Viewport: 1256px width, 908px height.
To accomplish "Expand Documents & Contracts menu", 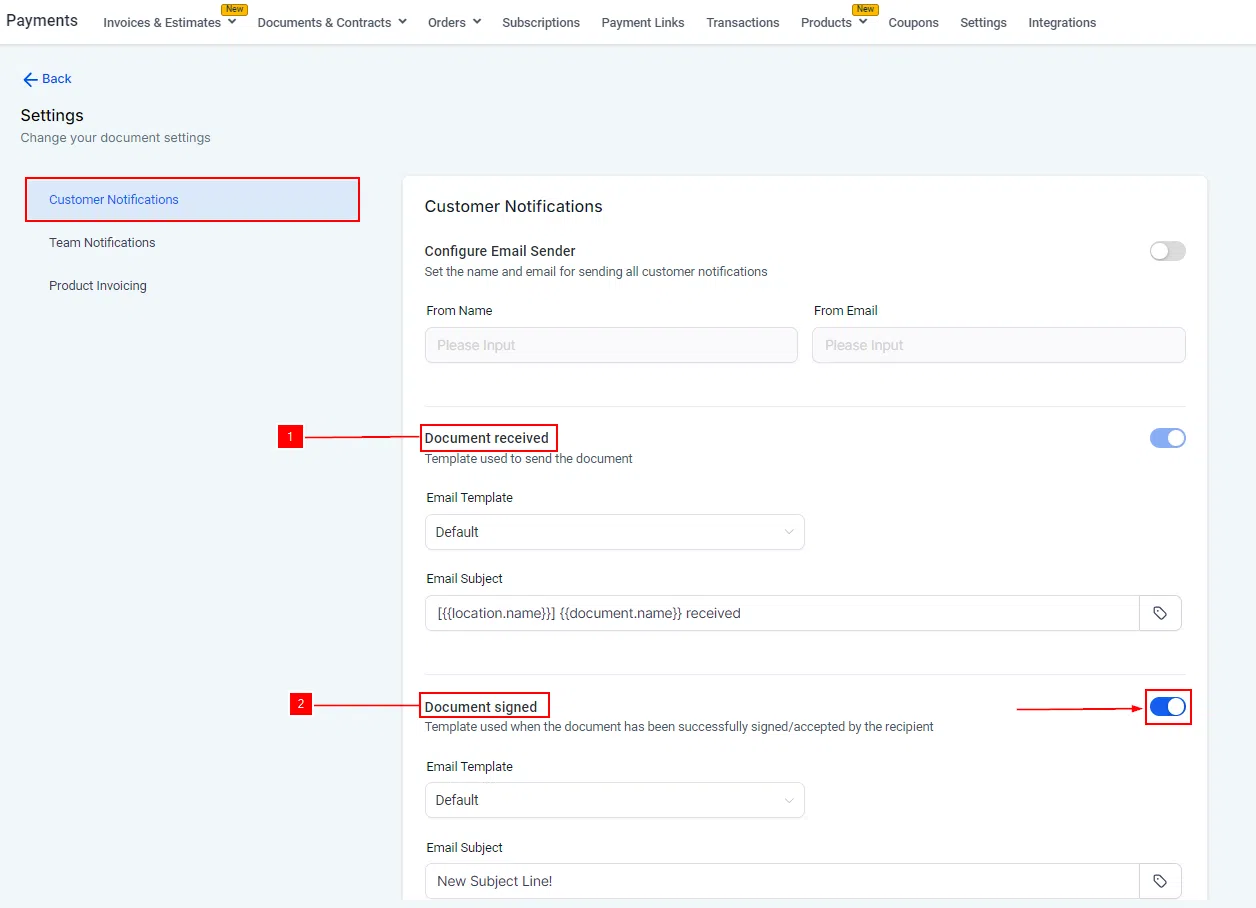I will point(332,22).
